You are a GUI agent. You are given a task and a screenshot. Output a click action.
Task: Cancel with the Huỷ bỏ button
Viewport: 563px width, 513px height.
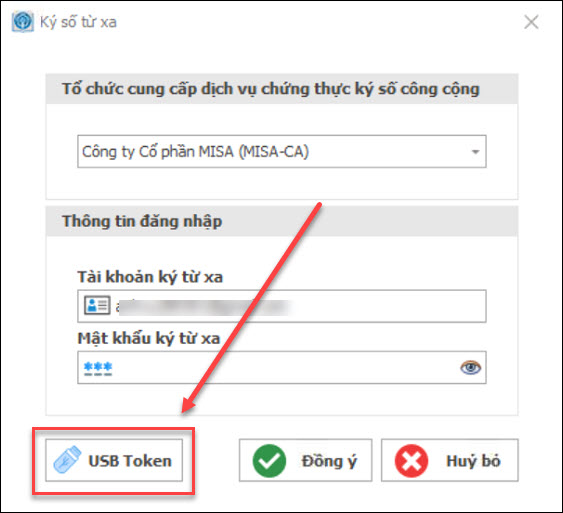450,460
